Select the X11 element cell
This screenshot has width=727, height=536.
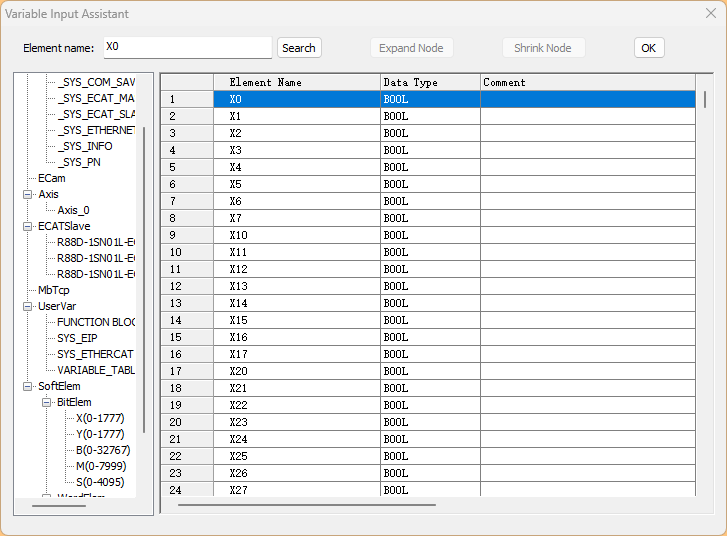[297, 252]
